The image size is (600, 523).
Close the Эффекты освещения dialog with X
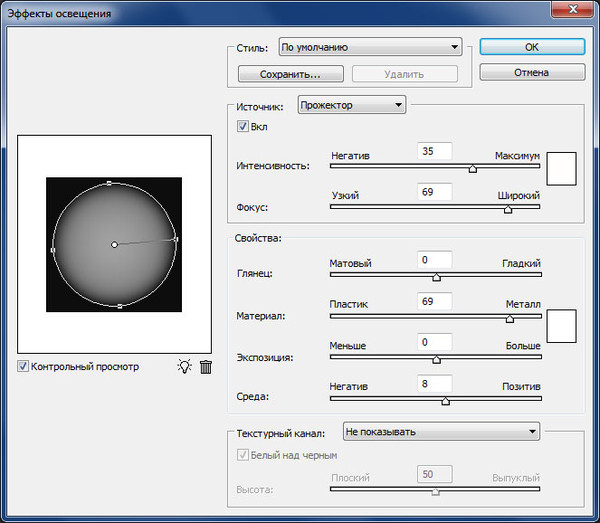click(x=573, y=9)
